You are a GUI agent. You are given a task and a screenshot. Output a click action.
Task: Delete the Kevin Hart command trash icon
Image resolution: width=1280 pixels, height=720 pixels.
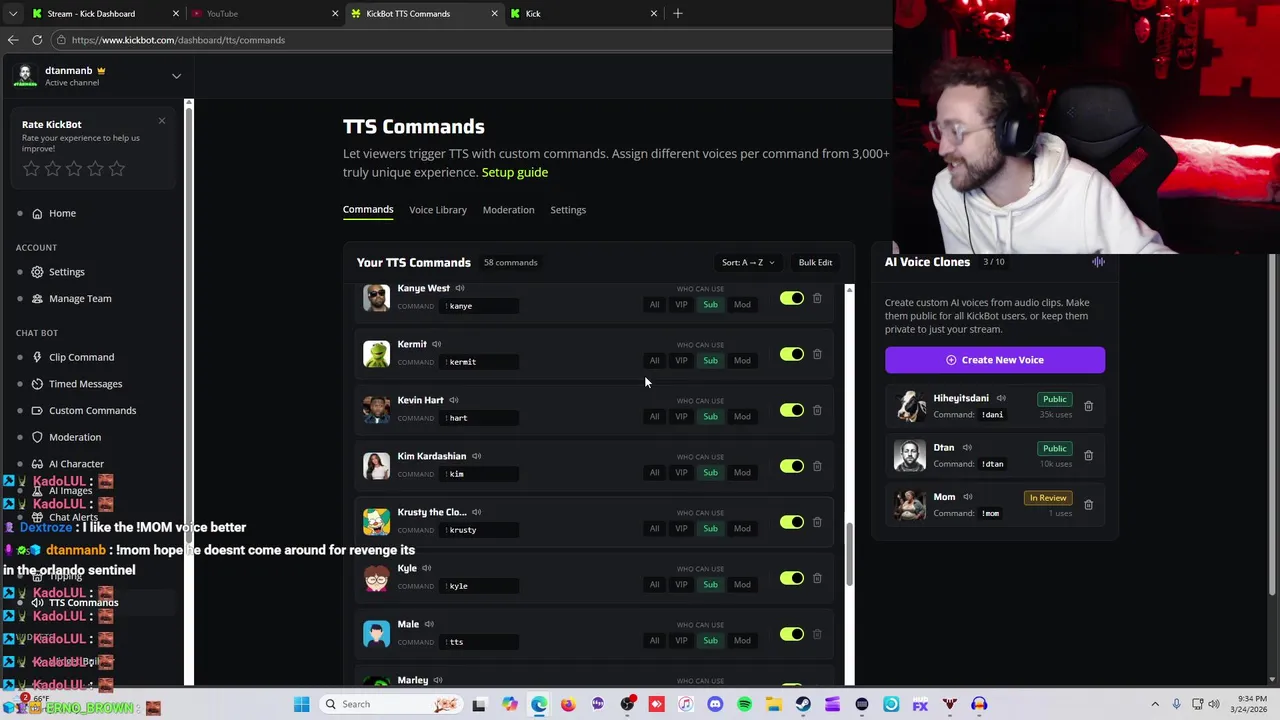[817, 410]
